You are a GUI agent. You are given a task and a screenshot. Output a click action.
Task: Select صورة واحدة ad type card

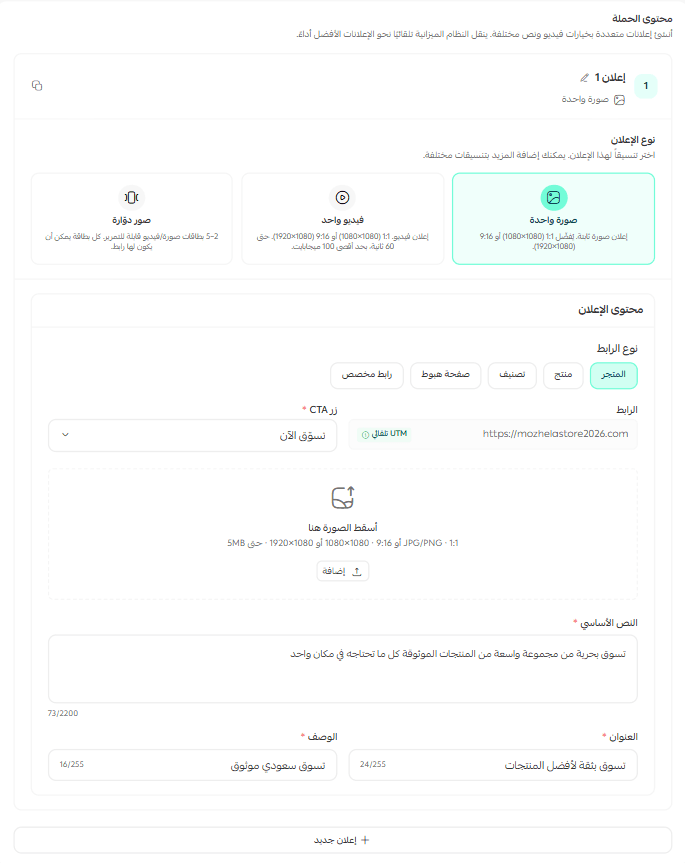tap(554, 219)
